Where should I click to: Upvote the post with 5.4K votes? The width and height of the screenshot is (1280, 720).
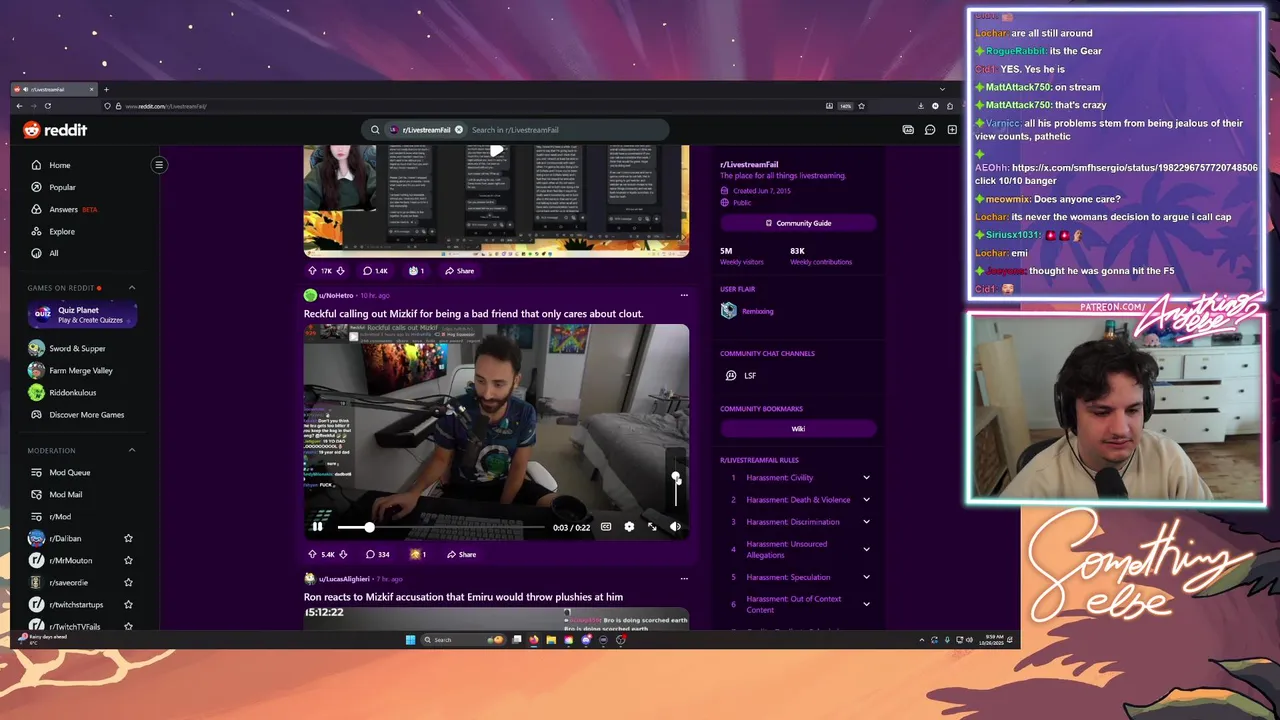click(x=313, y=555)
